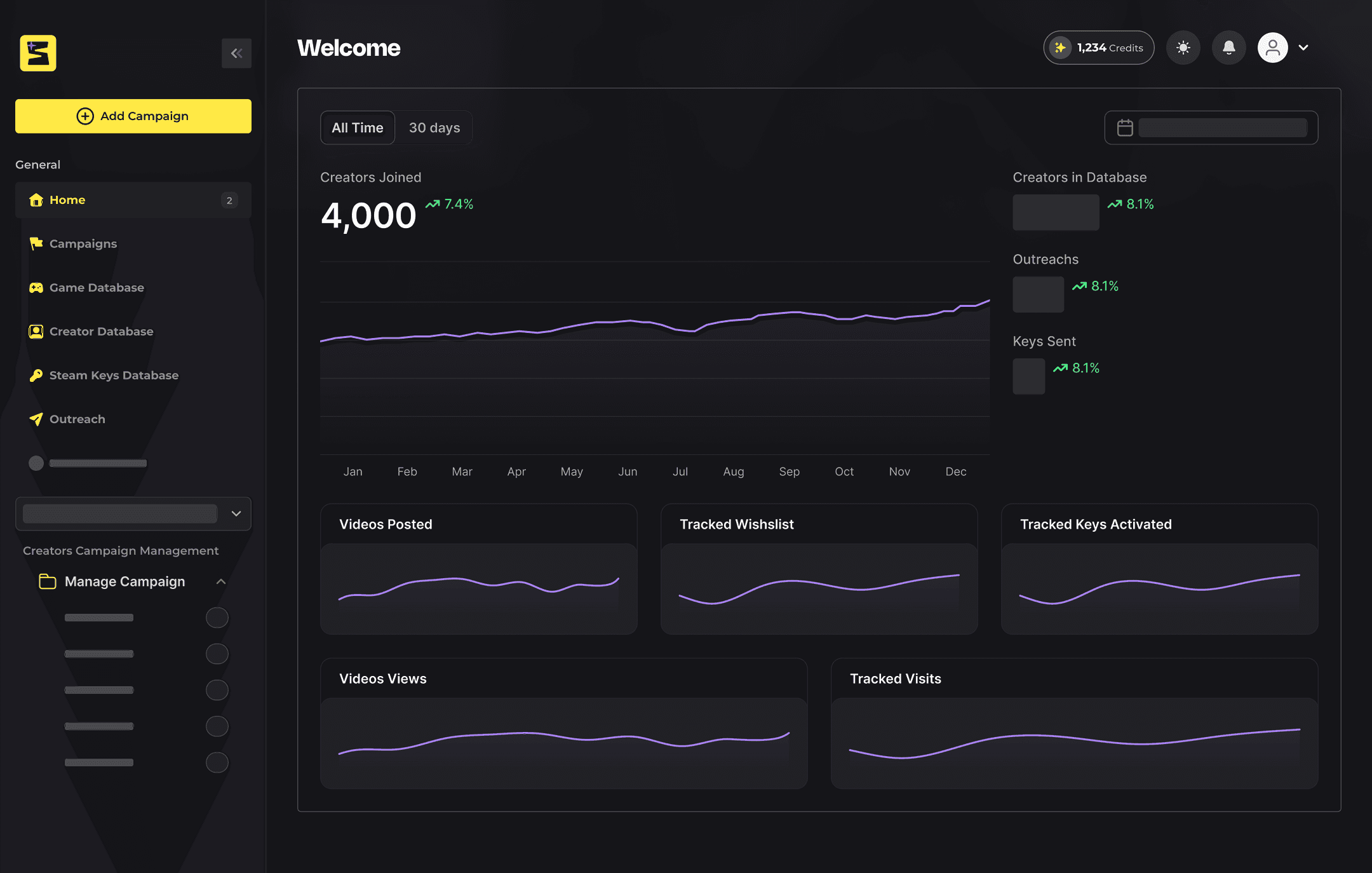Toggle the fourth circle under Manage Campaign
This screenshot has height=873, width=1372.
pyautogui.click(x=217, y=726)
